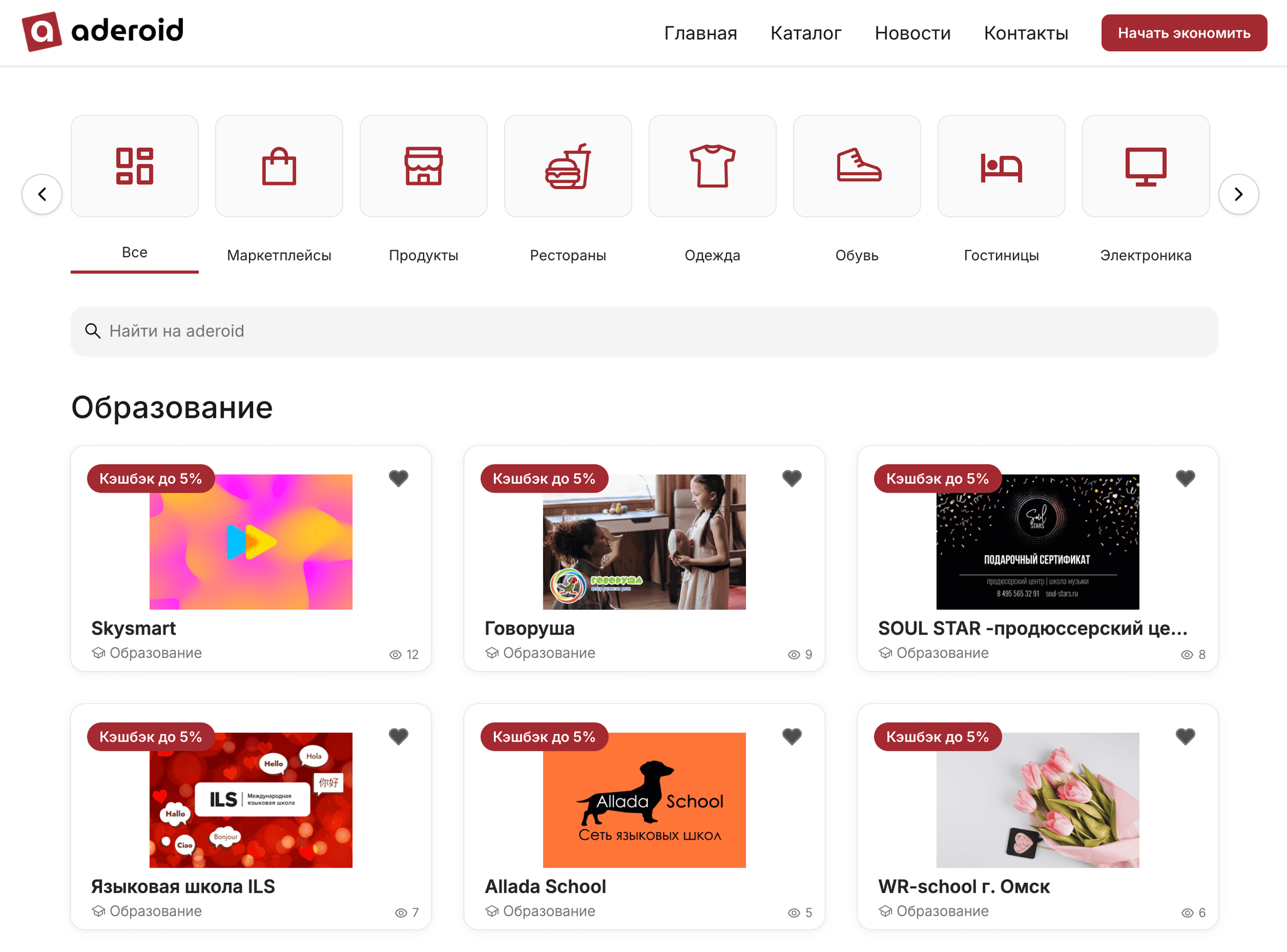Open the SOUL STAR certificate thumbnail
The height and width of the screenshot is (952, 1287).
[x=1038, y=542]
